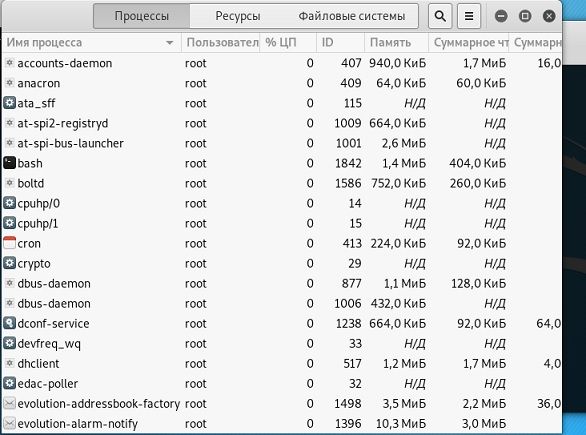The height and width of the screenshot is (435, 586).
Task: Sort by ID column header
Action: pos(340,43)
